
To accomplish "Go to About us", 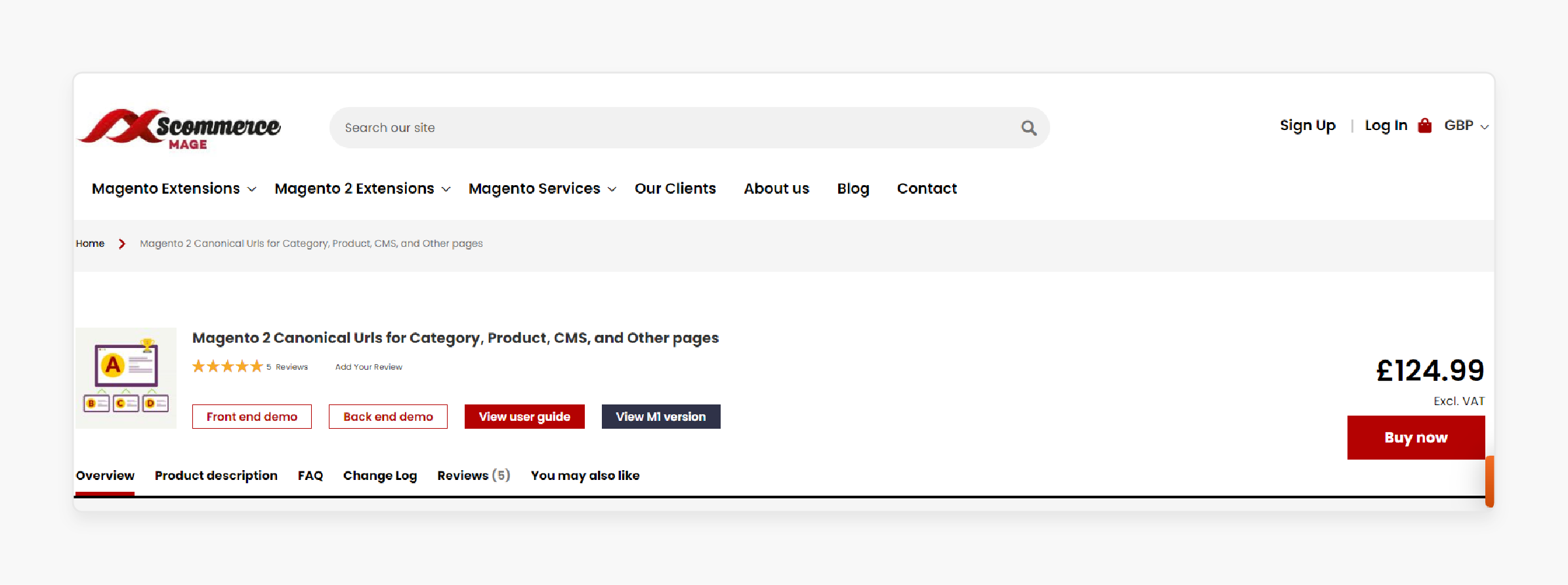I will click(x=776, y=188).
